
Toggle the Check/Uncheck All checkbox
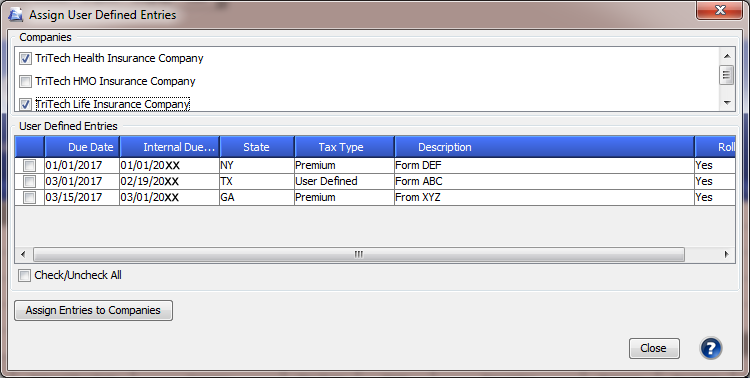coord(24,276)
